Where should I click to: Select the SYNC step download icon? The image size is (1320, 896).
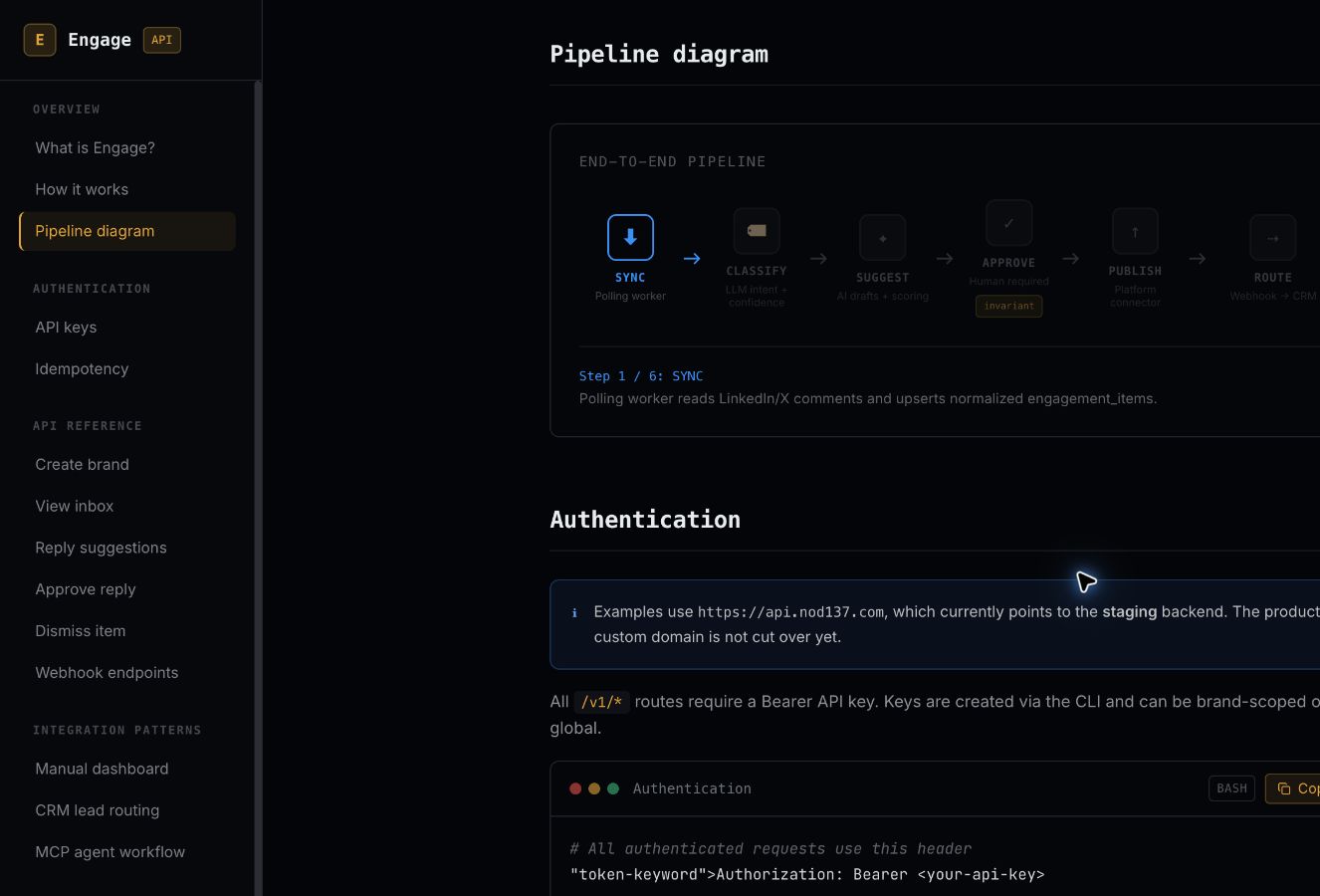pyautogui.click(x=630, y=237)
